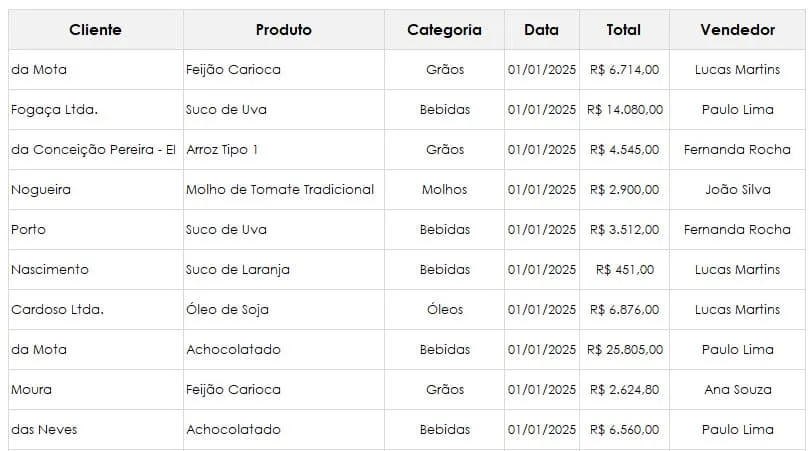Click the Óleos category cell
The width and height of the screenshot is (809, 451).
point(444,309)
